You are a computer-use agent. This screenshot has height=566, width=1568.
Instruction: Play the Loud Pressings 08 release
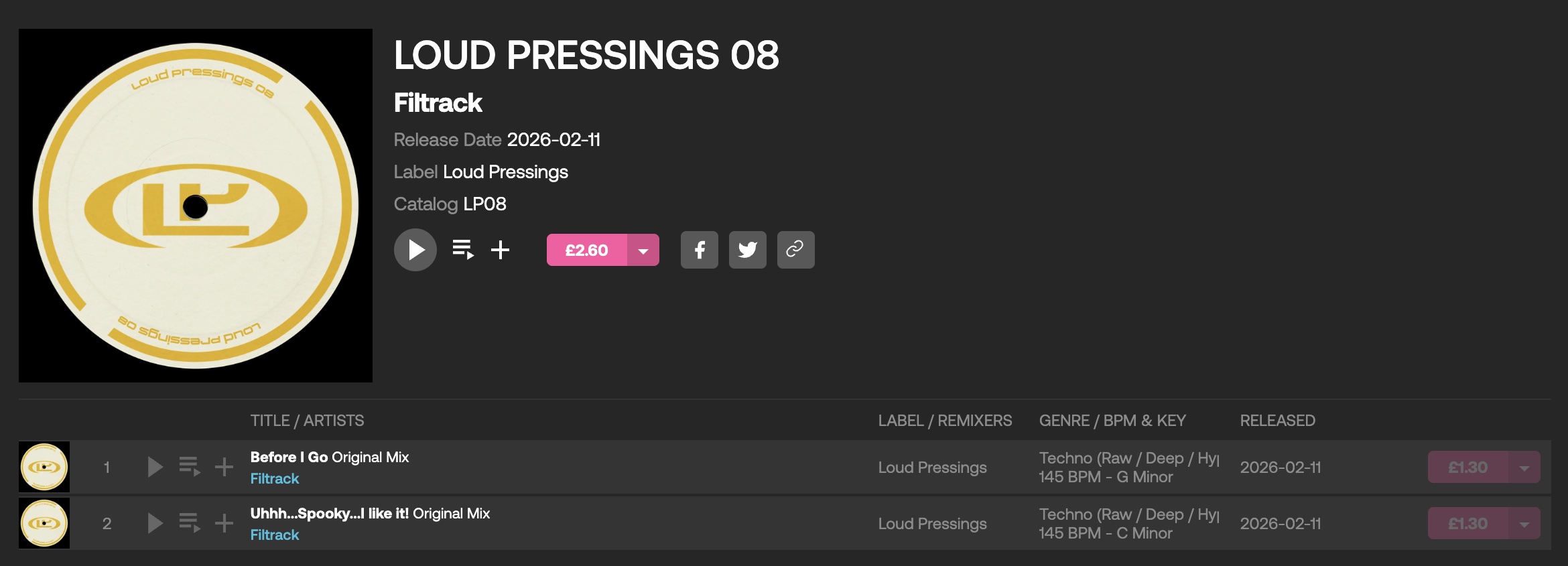point(415,250)
